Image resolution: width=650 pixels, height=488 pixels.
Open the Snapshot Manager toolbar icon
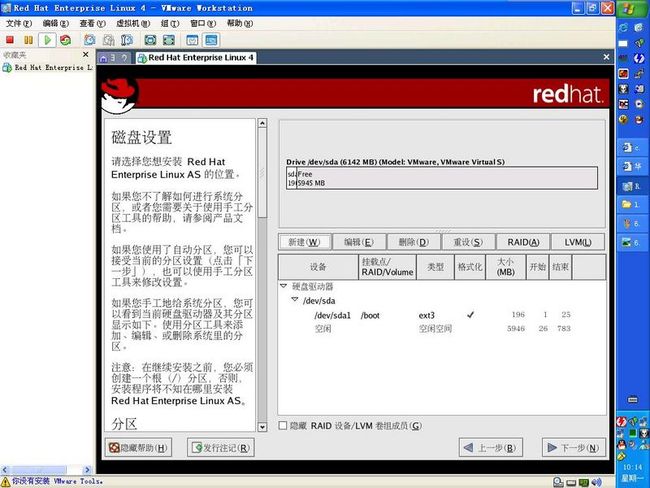click(126, 40)
